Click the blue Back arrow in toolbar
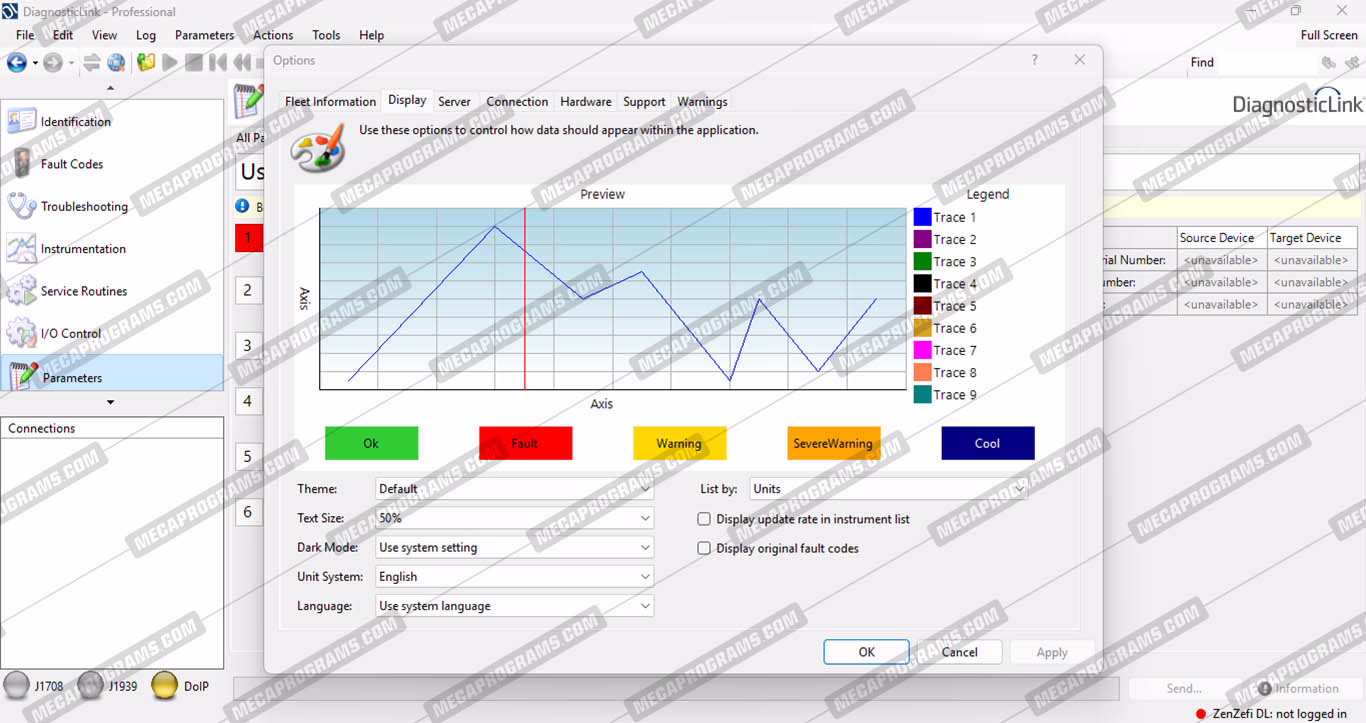This screenshot has width=1366, height=723. 17,63
